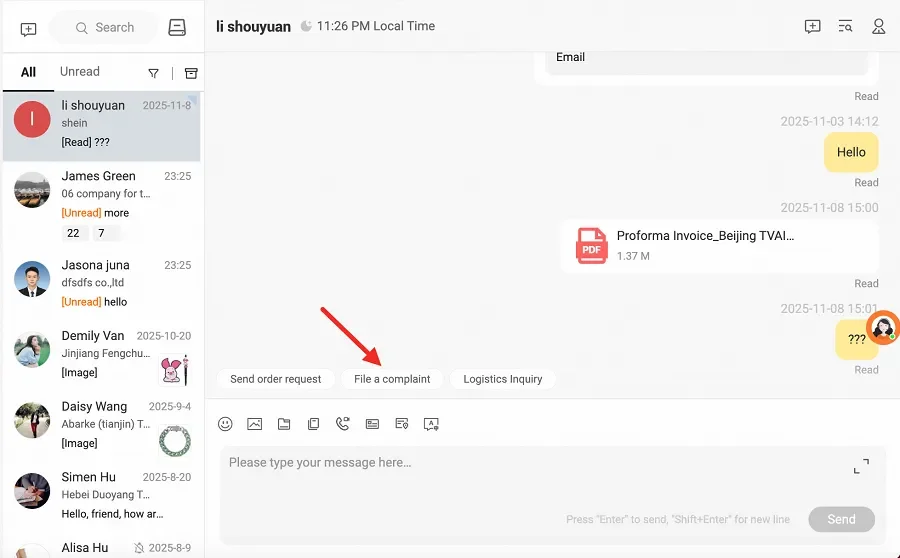This screenshot has width=900, height=558.
Task: Click the File a complaint button
Action: point(392,379)
